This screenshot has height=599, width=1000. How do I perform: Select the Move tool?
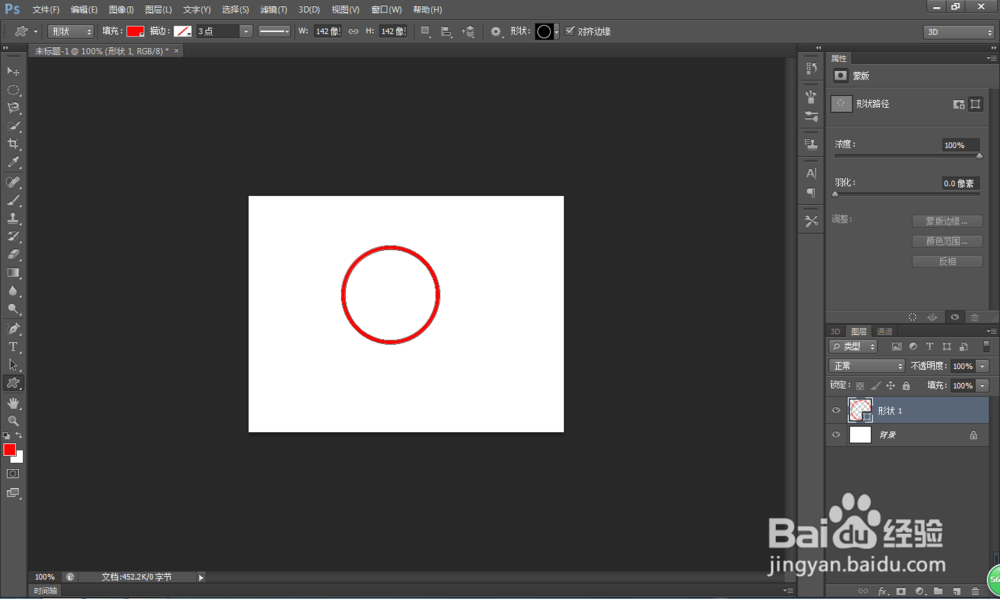[13, 71]
